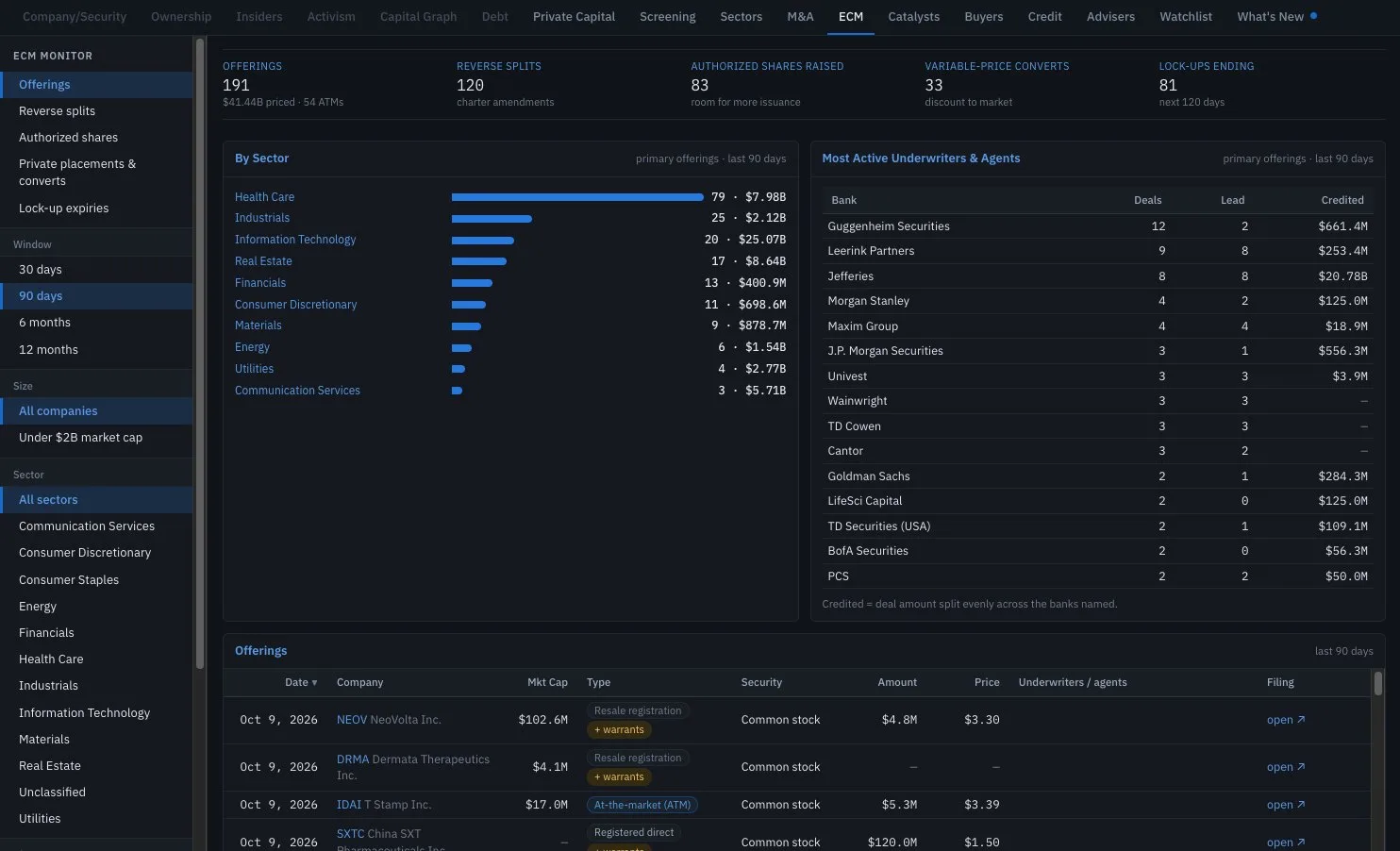Click the Leerink Partners row
Image resolution: width=1400 pixels, height=851 pixels.
coord(1097,251)
